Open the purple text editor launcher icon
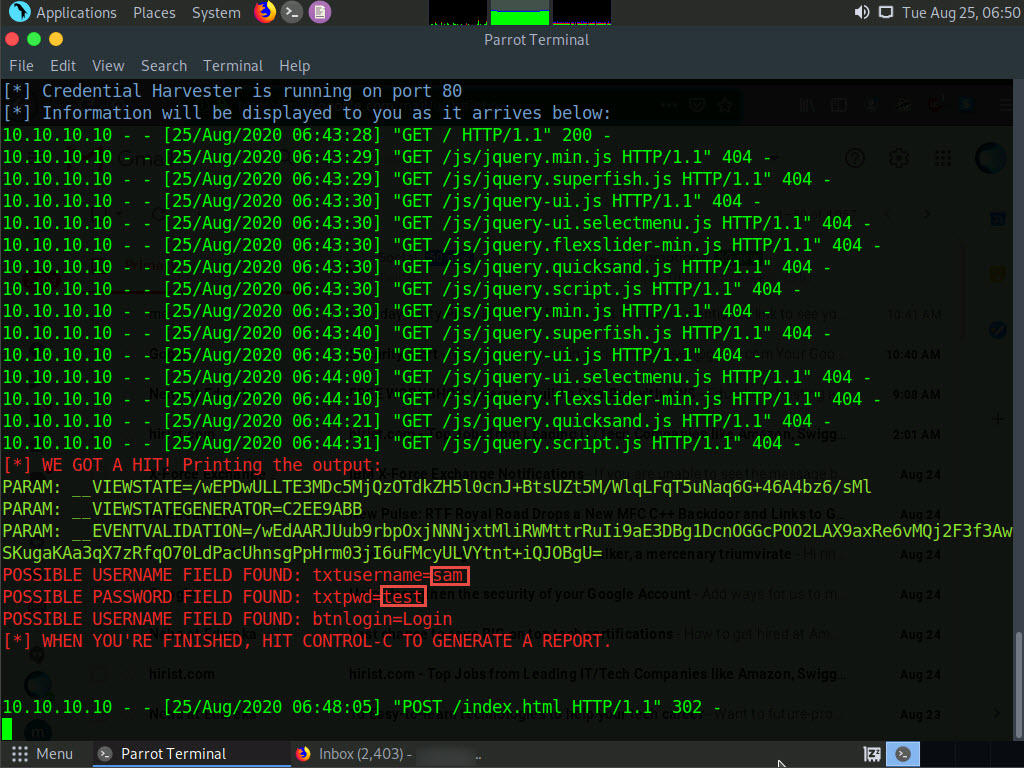This screenshot has width=1024, height=768. click(320, 12)
